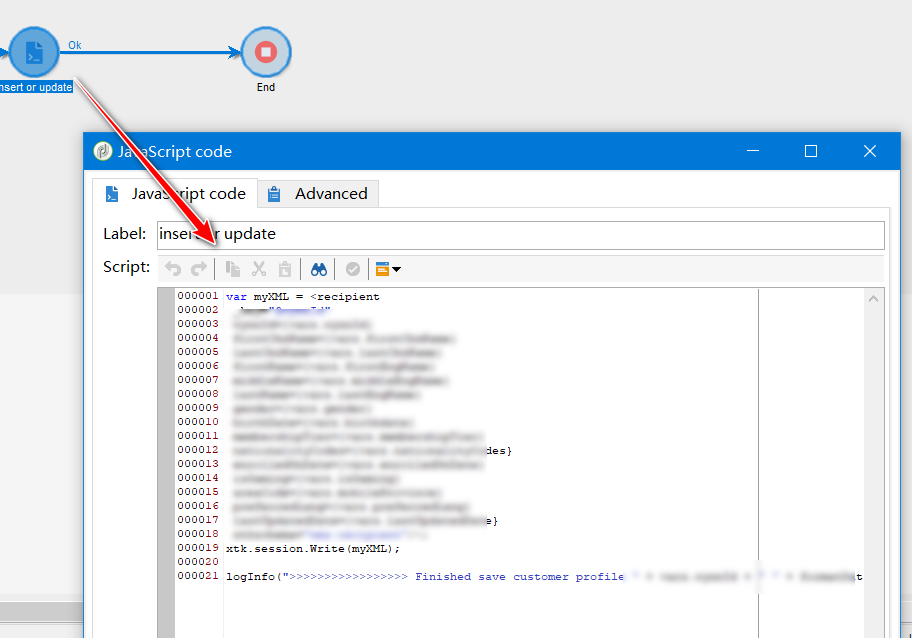Click the Redo icon in the script toolbar
The width and height of the screenshot is (912, 638).
pos(198,268)
